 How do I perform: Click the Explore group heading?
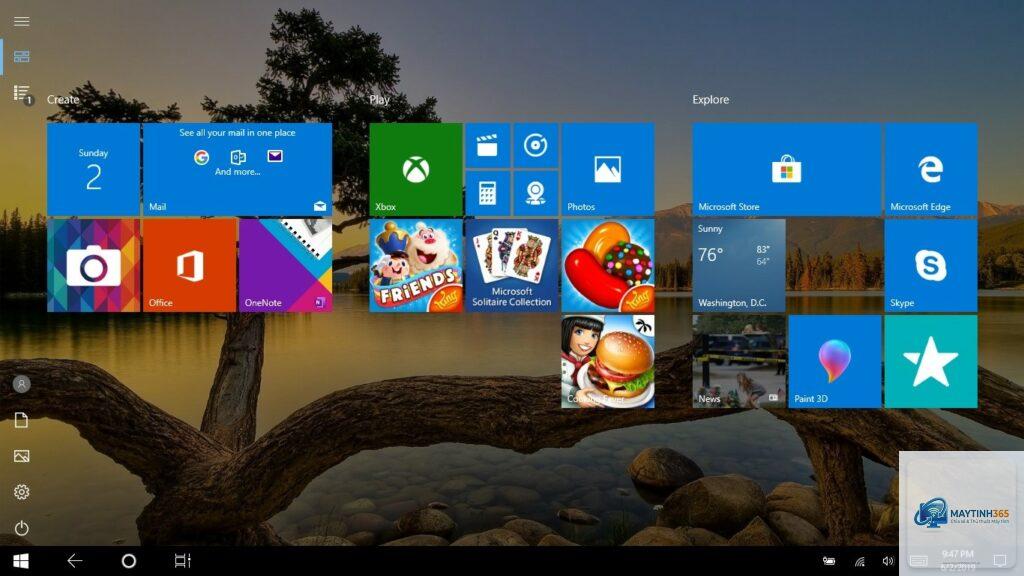pos(711,99)
